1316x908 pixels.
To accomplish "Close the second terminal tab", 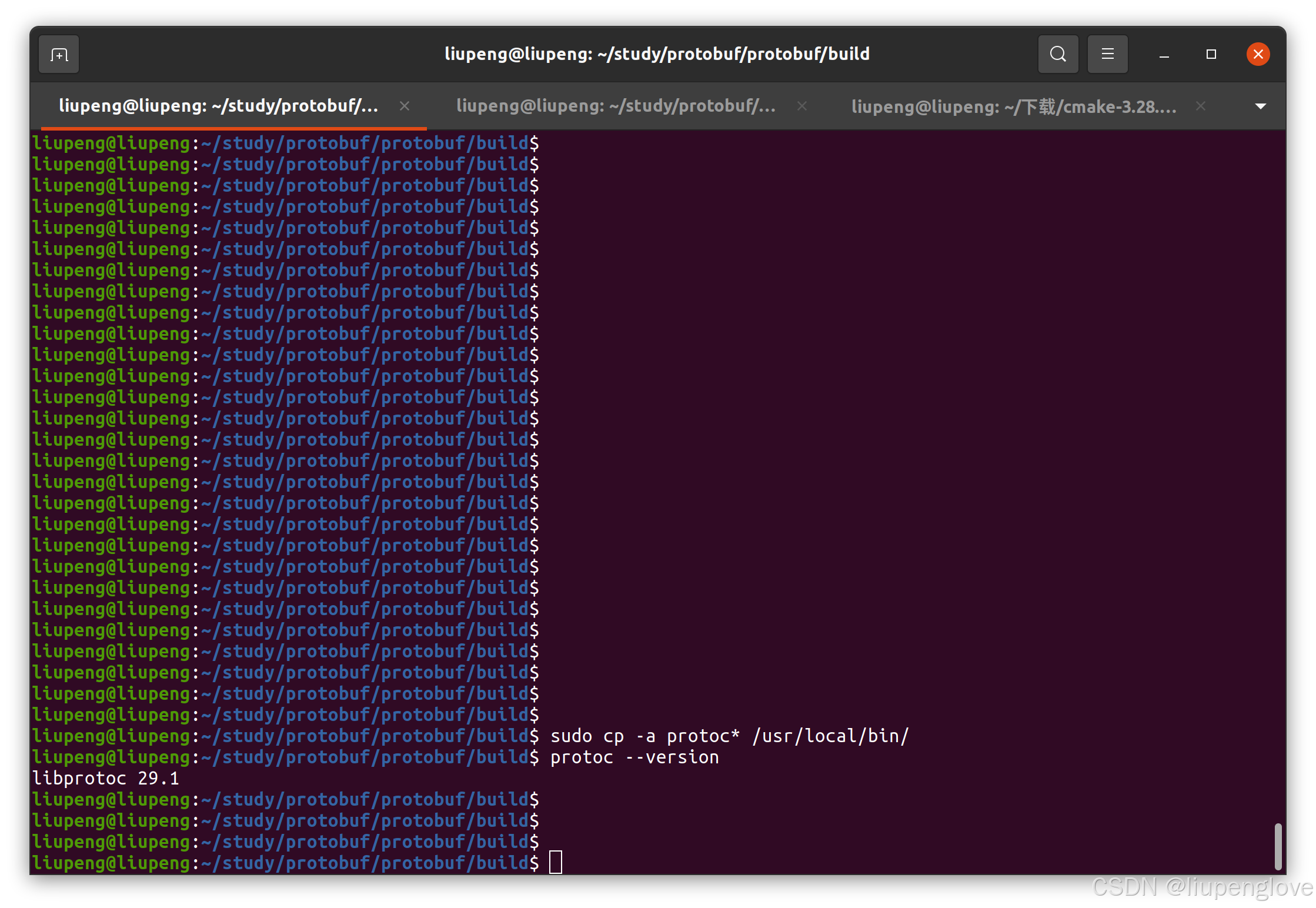I will tap(801, 106).
